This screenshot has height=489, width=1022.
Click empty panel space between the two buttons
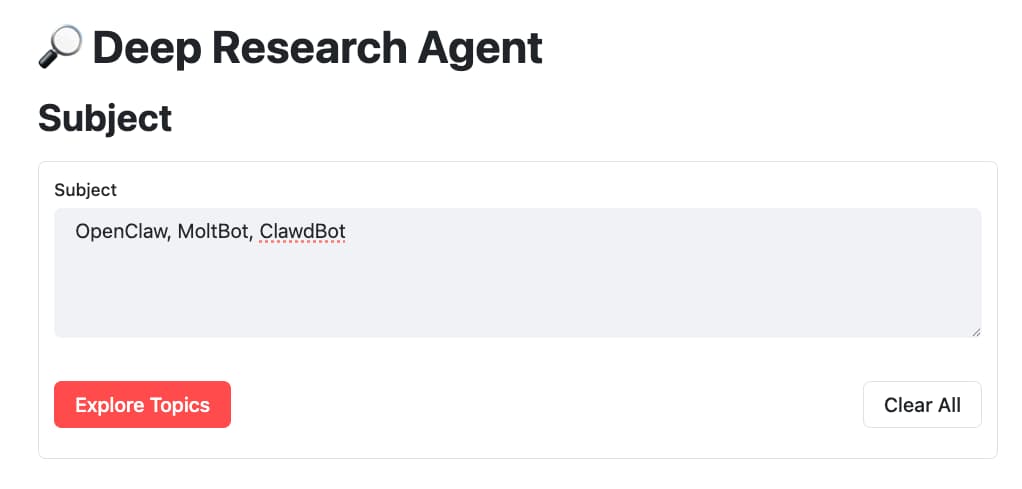click(545, 405)
